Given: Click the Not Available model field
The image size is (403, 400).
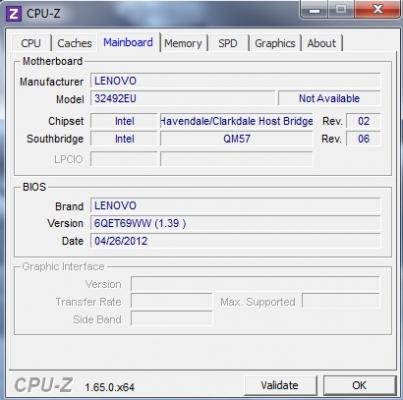Looking at the screenshot, I should (x=329, y=99).
